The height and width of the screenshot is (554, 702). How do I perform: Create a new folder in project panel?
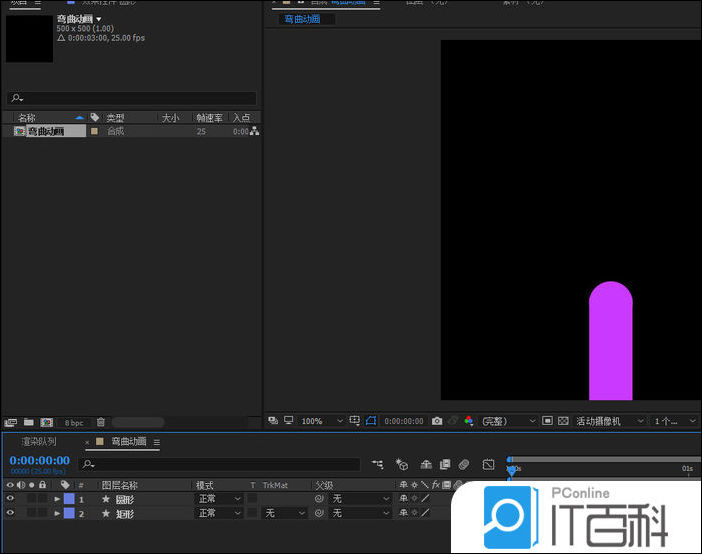point(28,422)
